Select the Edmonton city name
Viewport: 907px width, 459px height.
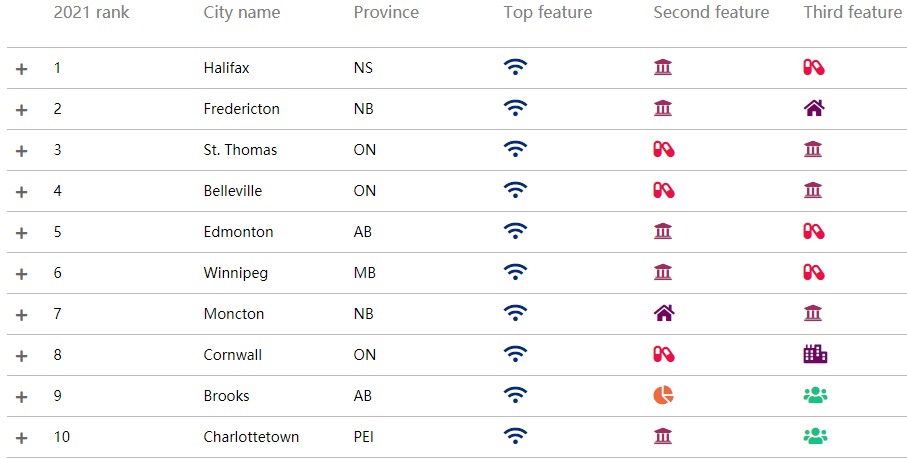[238, 232]
